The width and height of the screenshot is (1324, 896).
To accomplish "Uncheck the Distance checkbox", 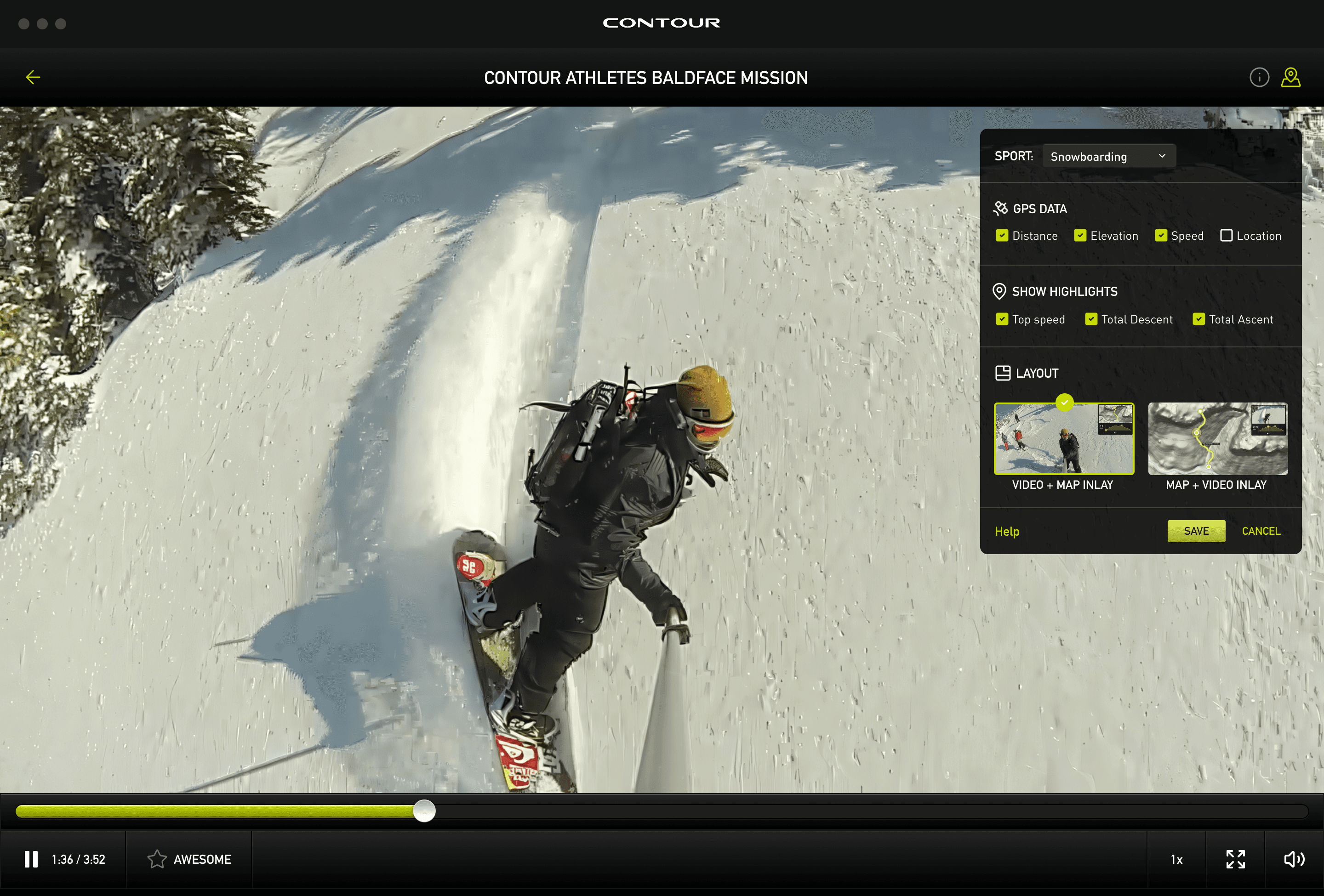I will (x=1002, y=236).
